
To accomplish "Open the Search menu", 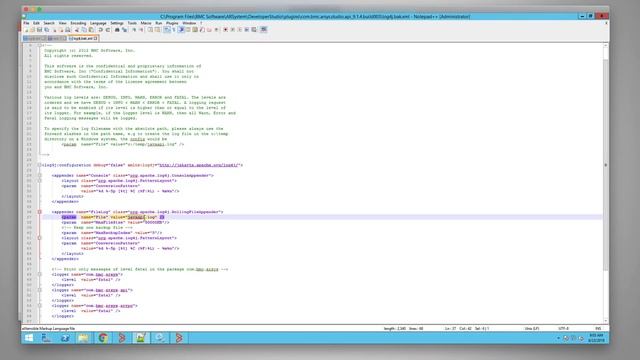I will (x=49, y=23).
